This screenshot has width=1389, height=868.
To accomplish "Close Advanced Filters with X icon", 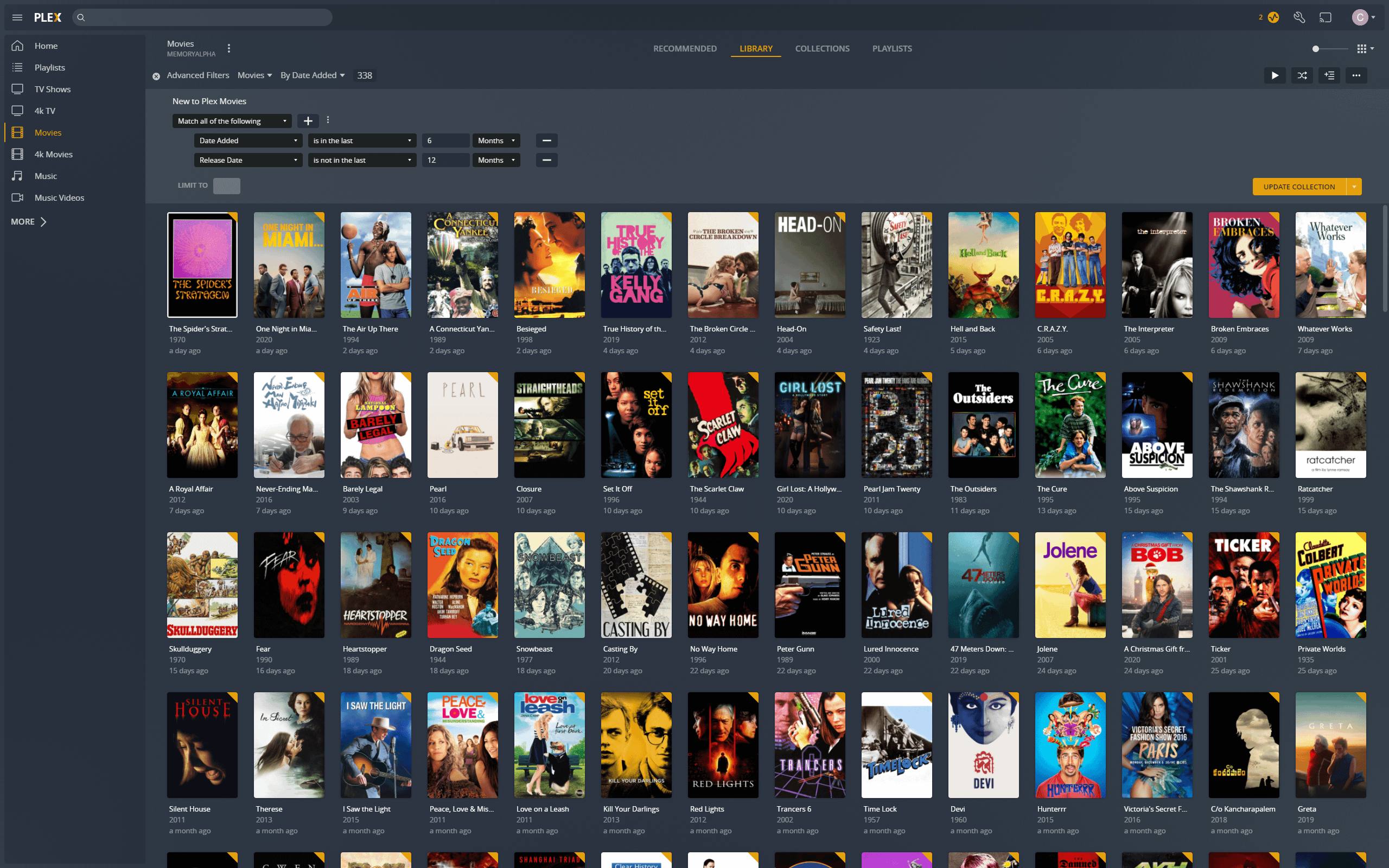I will (156, 76).
